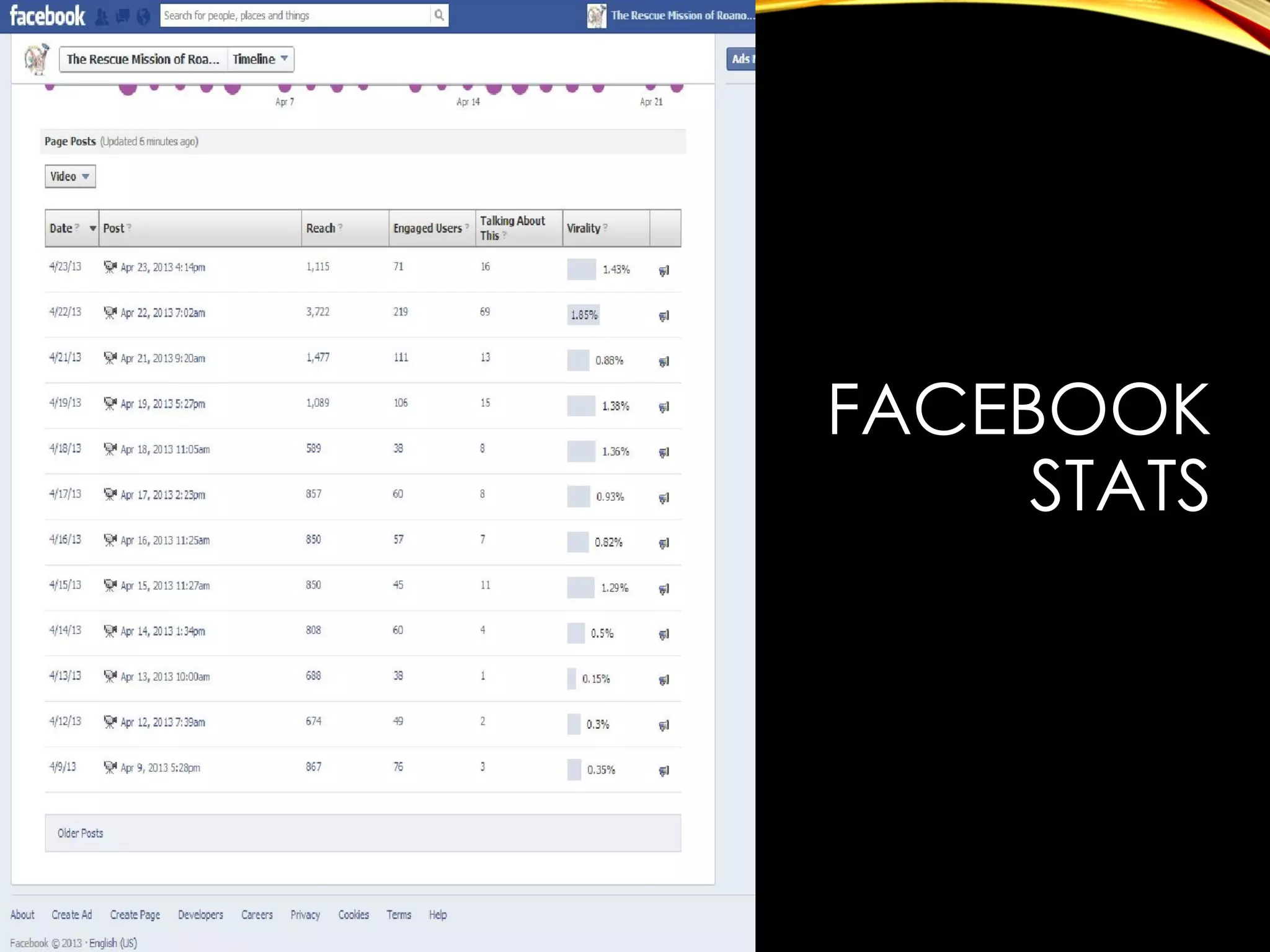Click the Virality column header
Screen dimensions: 1270x952
tap(606, 228)
